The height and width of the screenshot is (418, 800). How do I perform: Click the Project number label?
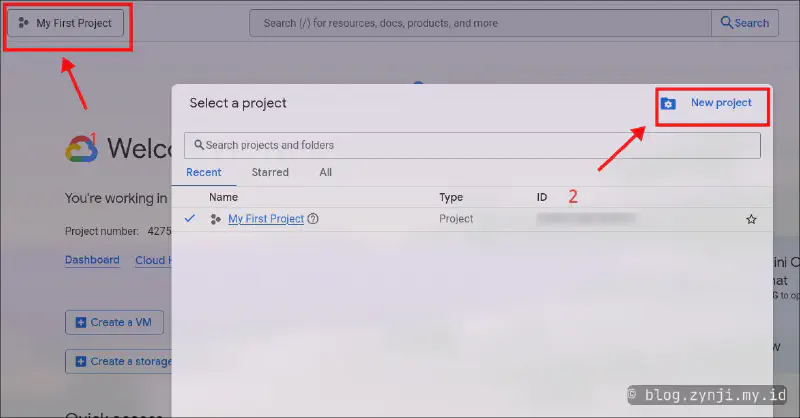(x=102, y=231)
